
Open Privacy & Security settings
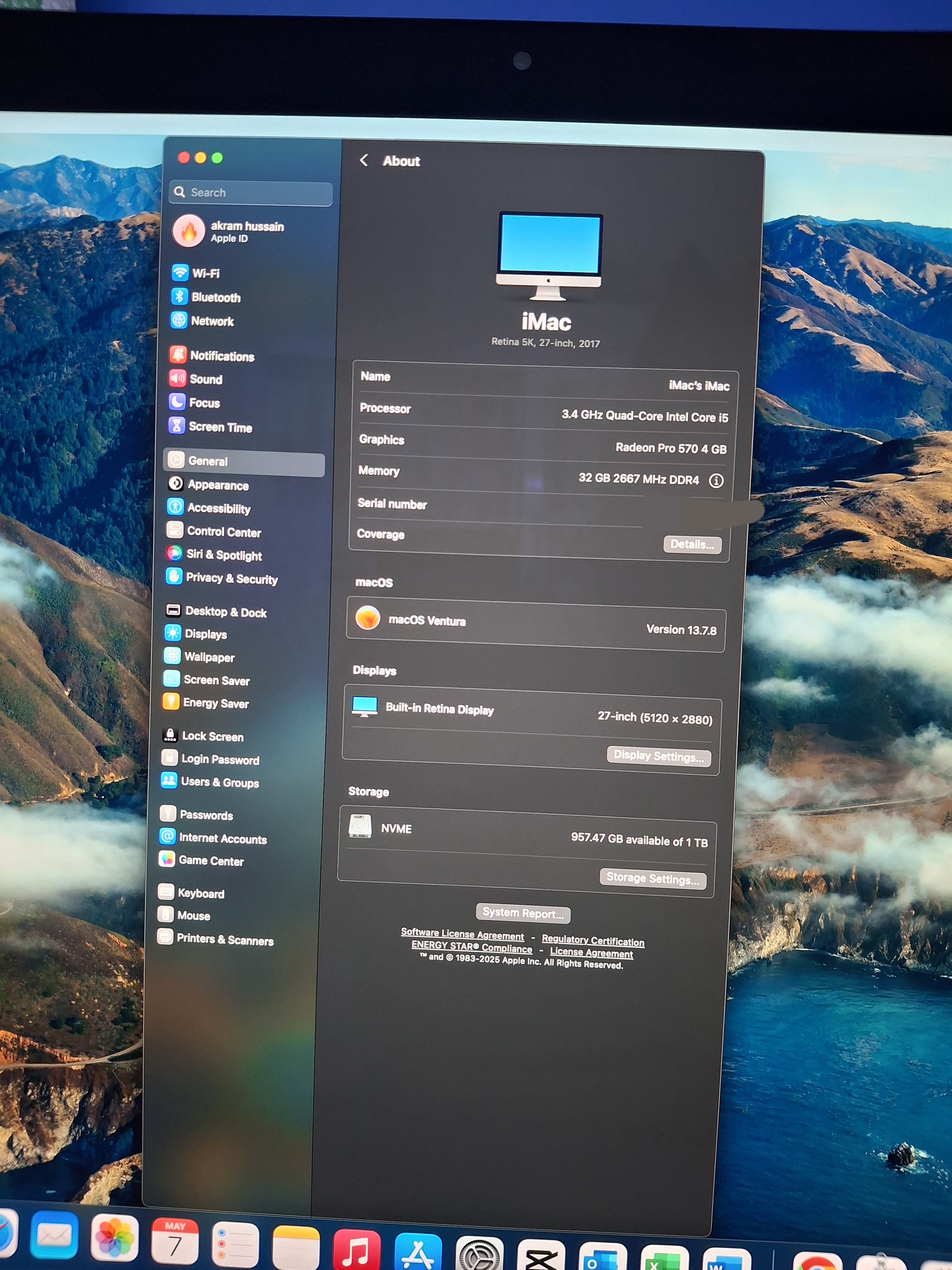tap(222, 578)
